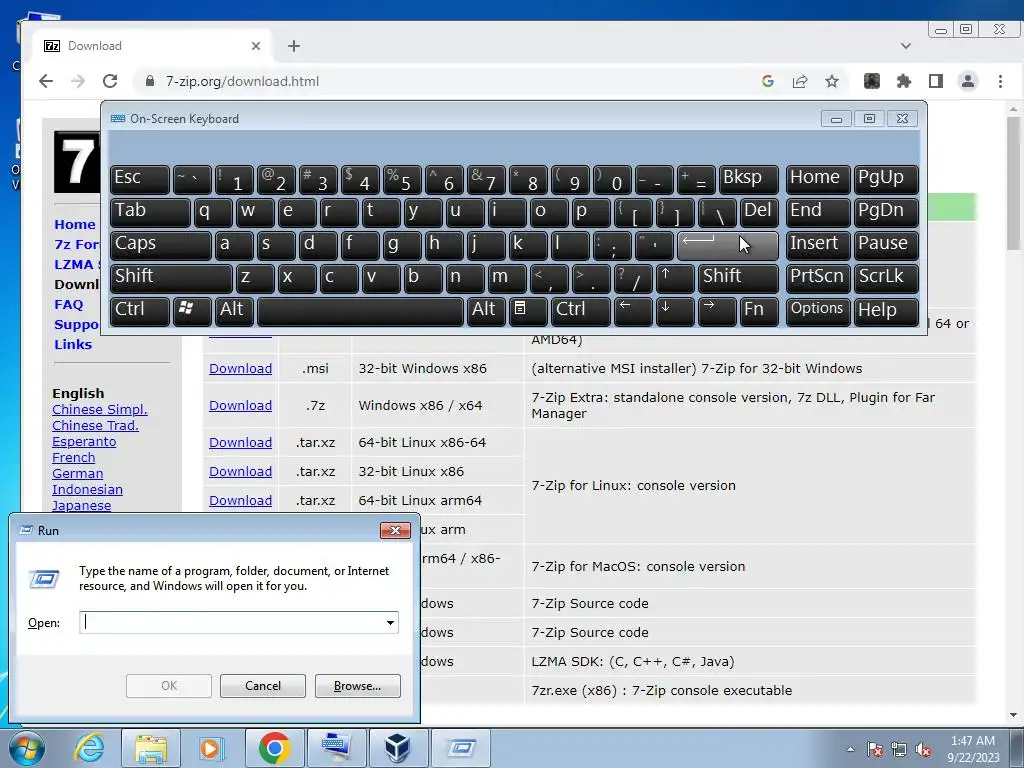Launch Windows Media Player from taskbar
1024x768 pixels.
click(212, 748)
